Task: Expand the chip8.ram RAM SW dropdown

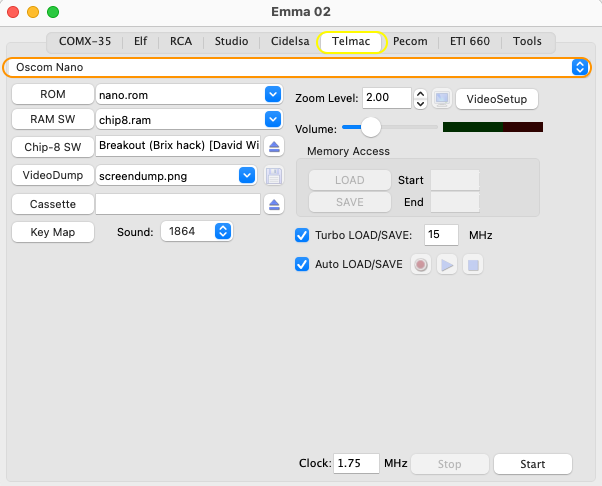Action: pos(273,119)
